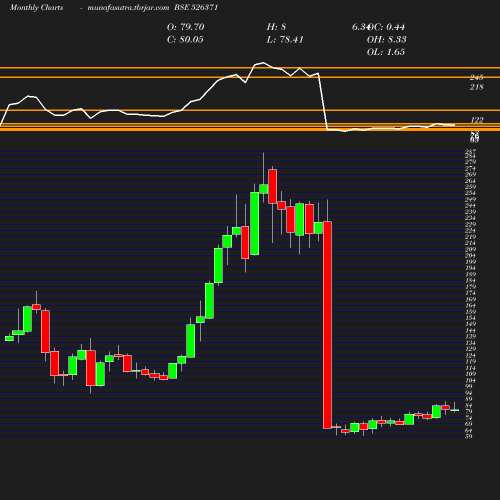Click the '245' label beside line chart
The image size is (500, 500).
click(x=476, y=77)
